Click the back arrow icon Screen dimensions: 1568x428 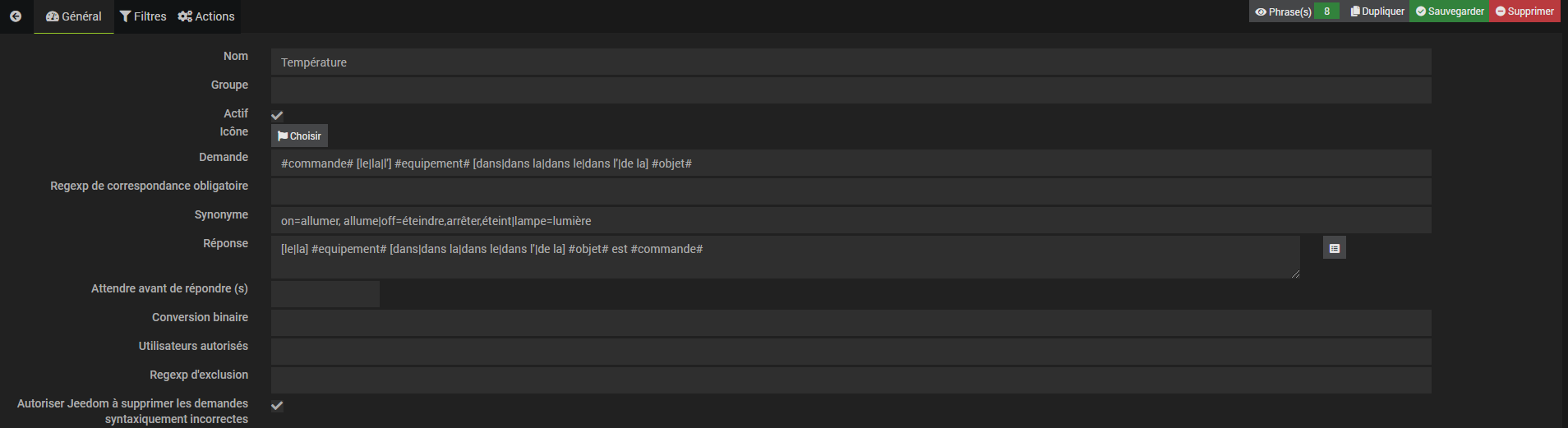(x=16, y=16)
